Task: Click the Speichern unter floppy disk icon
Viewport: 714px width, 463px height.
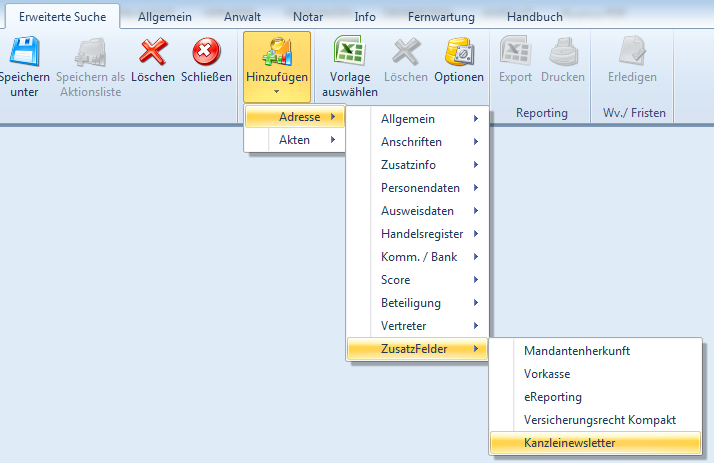Action: coord(23,51)
